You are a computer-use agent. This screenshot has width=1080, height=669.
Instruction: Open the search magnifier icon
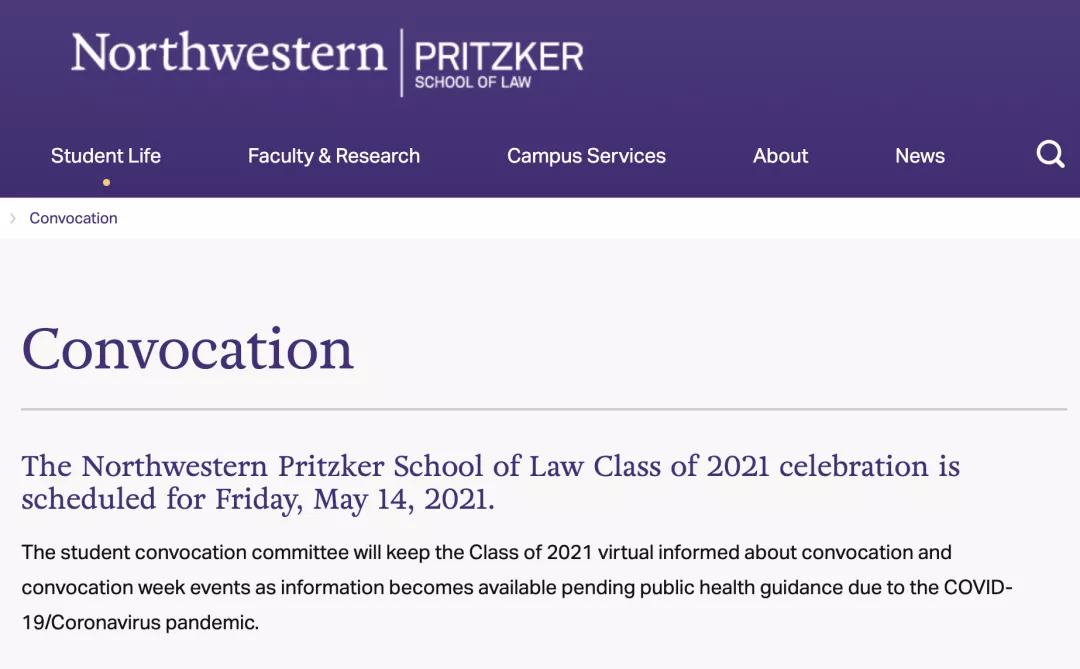(1050, 155)
